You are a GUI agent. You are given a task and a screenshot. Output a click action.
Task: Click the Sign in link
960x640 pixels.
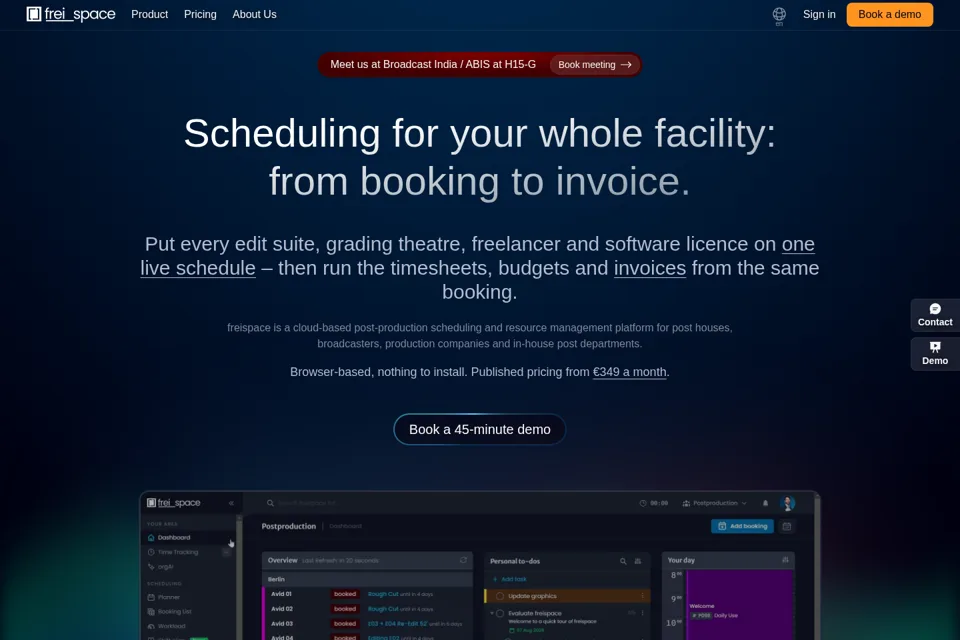click(819, 14)
